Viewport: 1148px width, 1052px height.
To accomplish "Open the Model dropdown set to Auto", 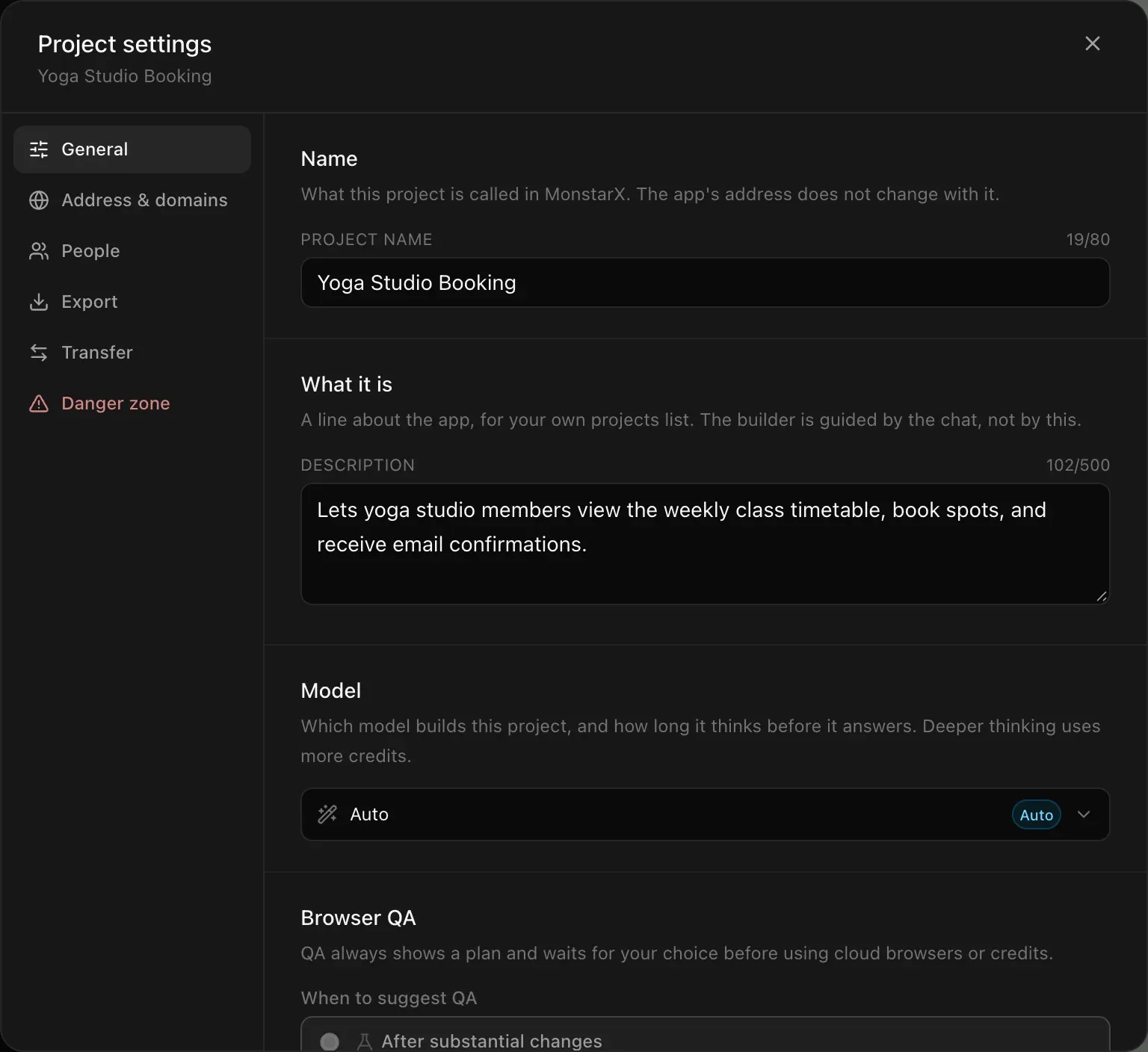I will coord(705,814).
